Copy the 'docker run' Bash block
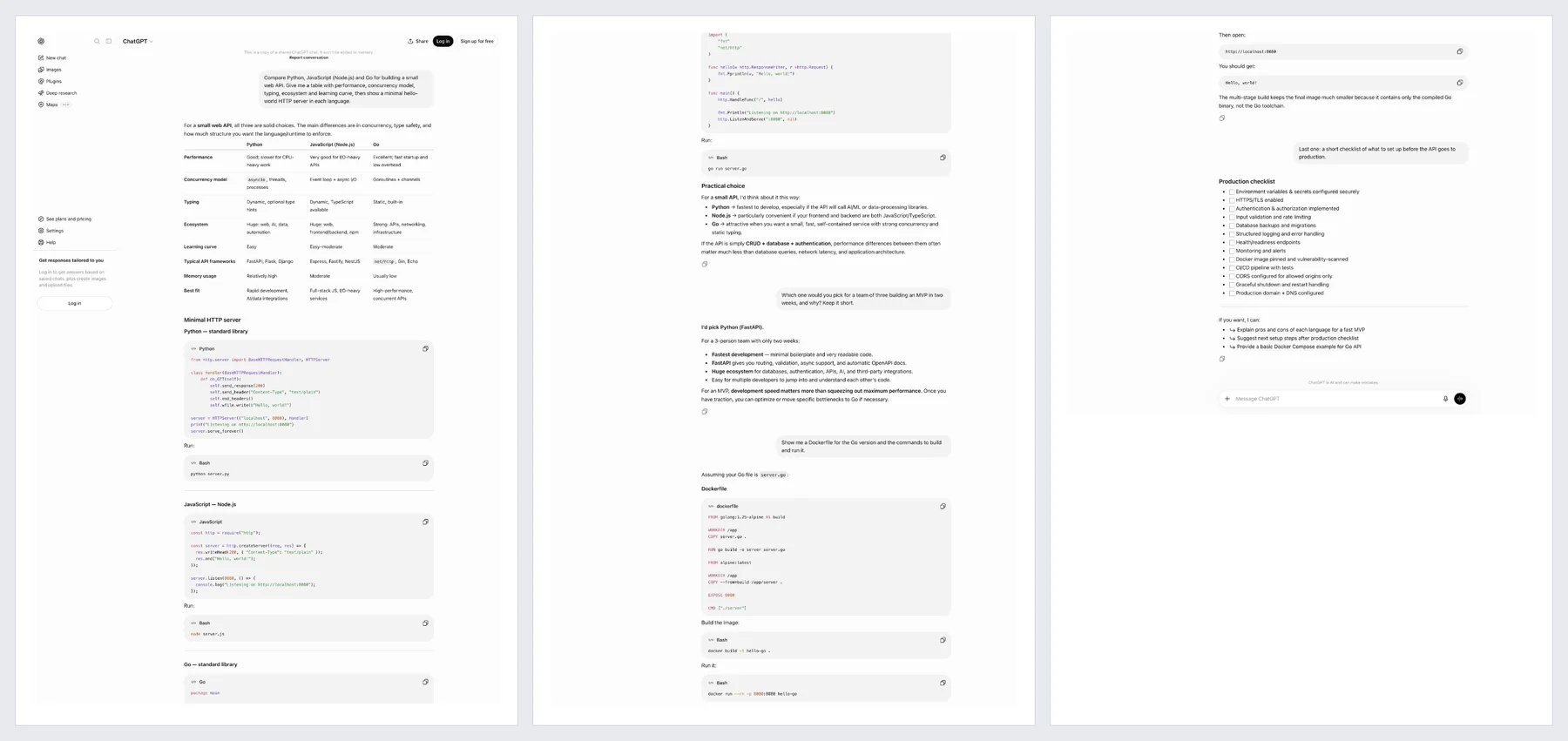Image resolution: width=1568 pixels, height=741 pixels. pos(943,683)
